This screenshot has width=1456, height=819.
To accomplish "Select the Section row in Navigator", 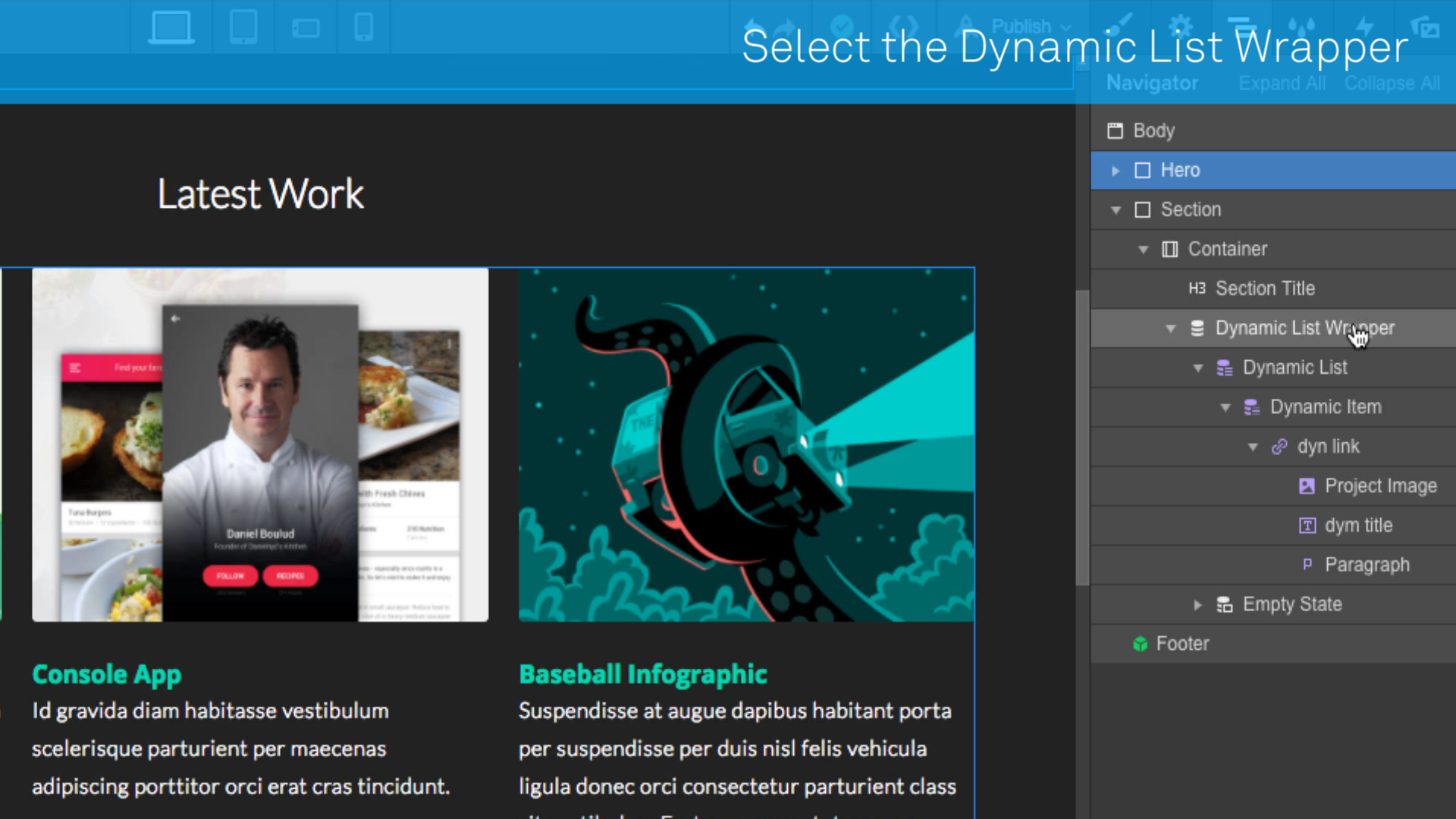I will click(1273, 209).
